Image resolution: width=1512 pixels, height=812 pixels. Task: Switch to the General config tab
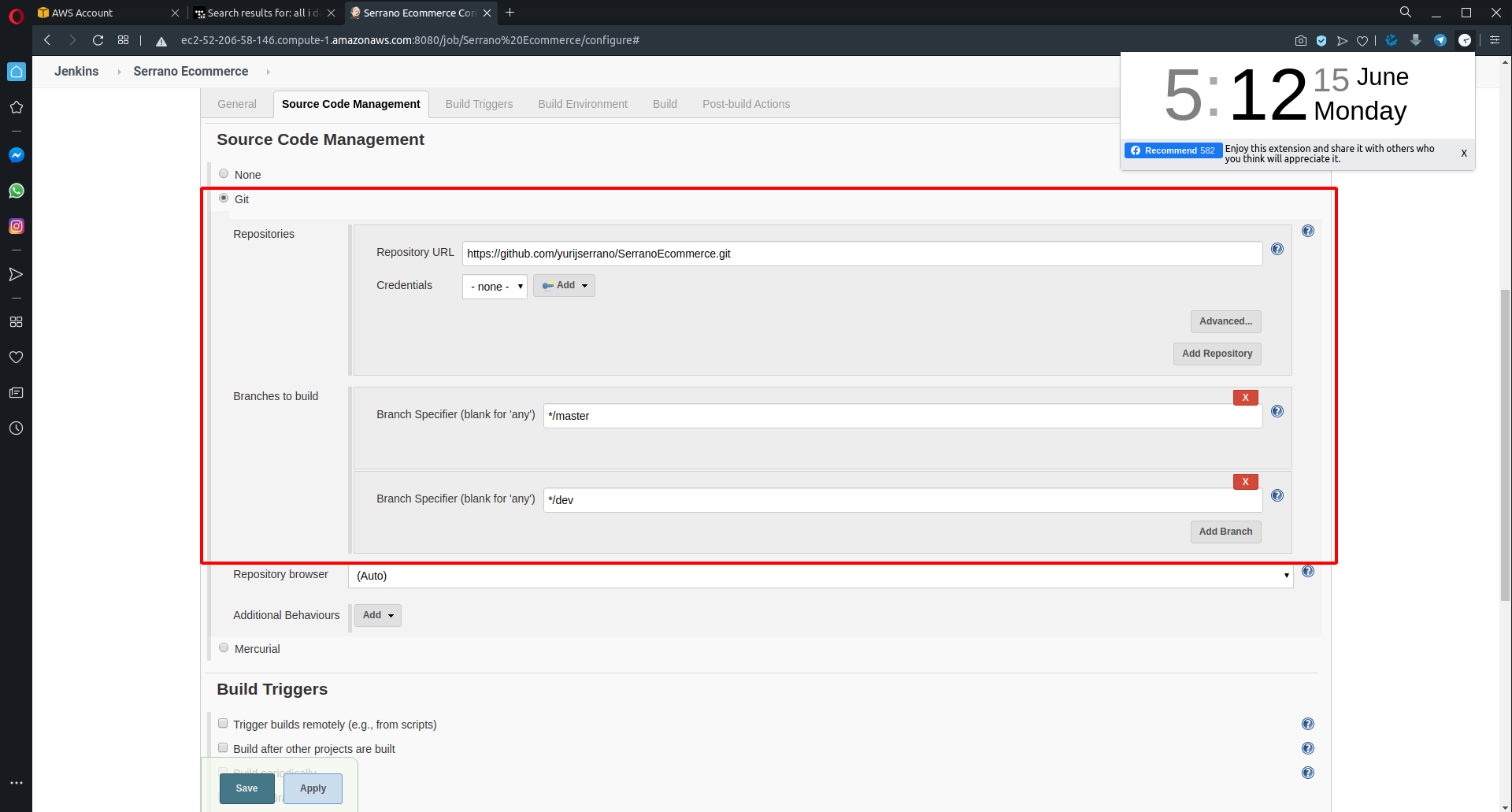[x=237, y=104]
